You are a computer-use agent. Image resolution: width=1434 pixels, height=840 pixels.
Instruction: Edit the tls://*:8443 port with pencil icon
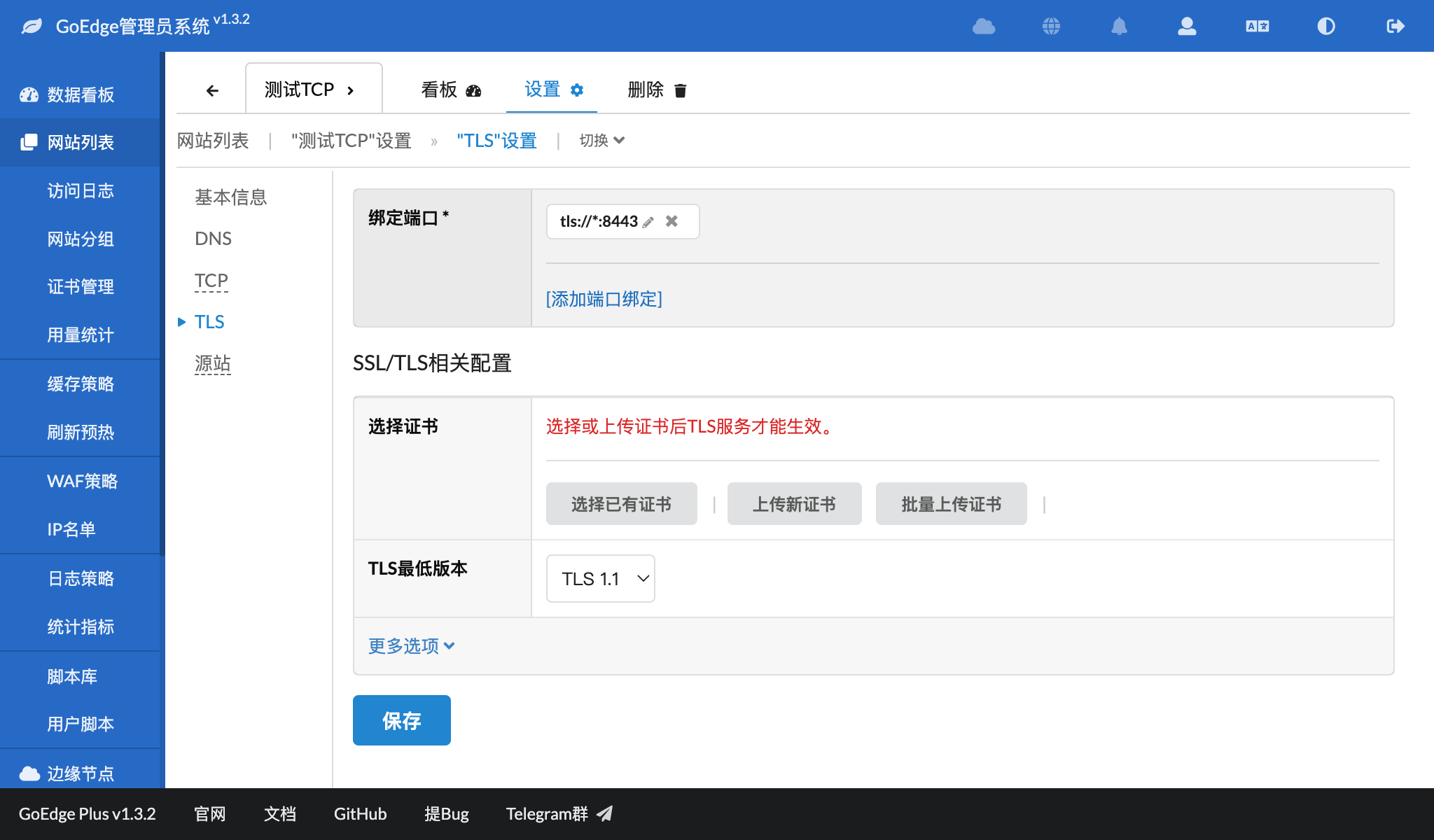[x=648, y=222]
